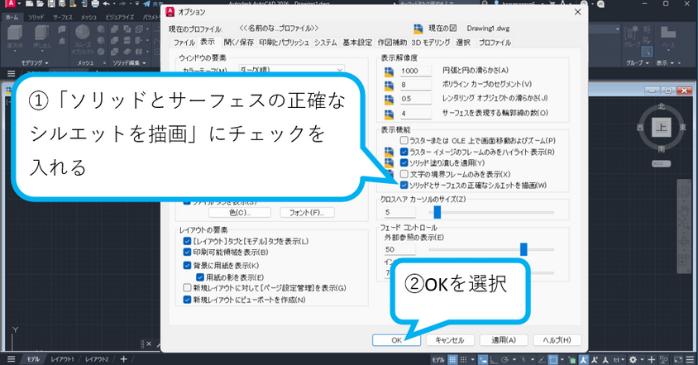Check 新規レイアウトに対して[ページ設定管理]を表示(G)

pos(187,288)
